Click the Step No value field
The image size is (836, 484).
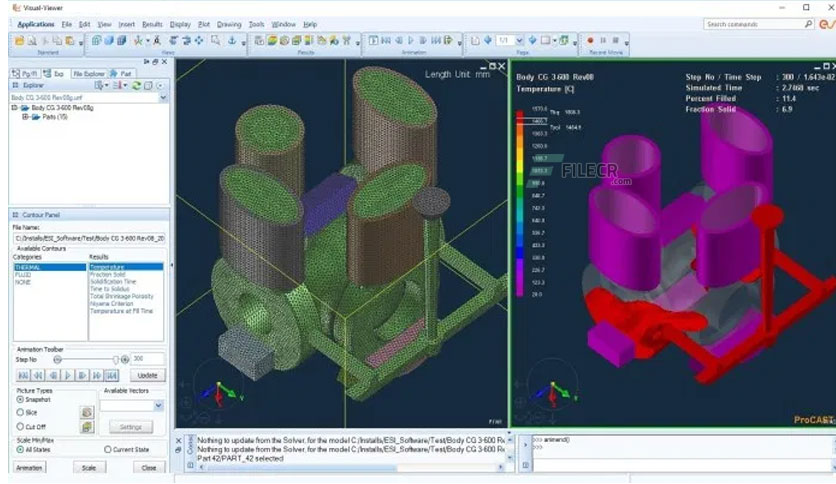pos(148,359)
